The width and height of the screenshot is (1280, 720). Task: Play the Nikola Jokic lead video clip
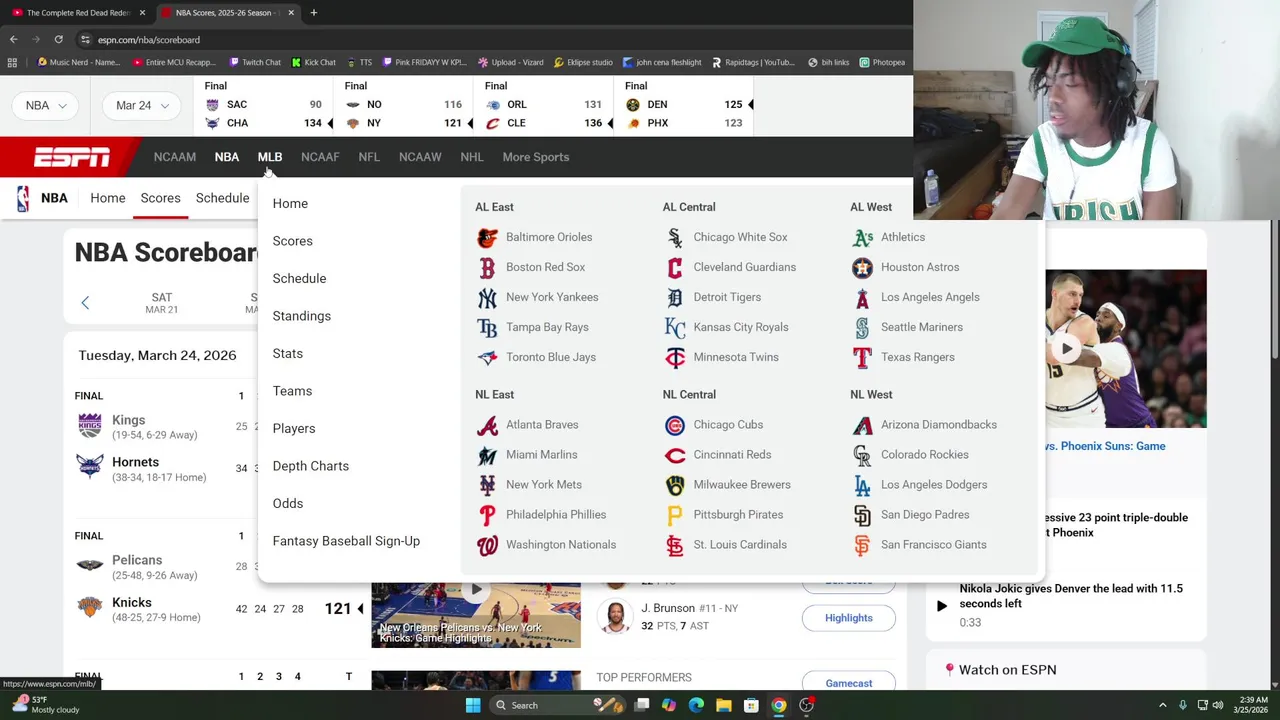(941, 605)
